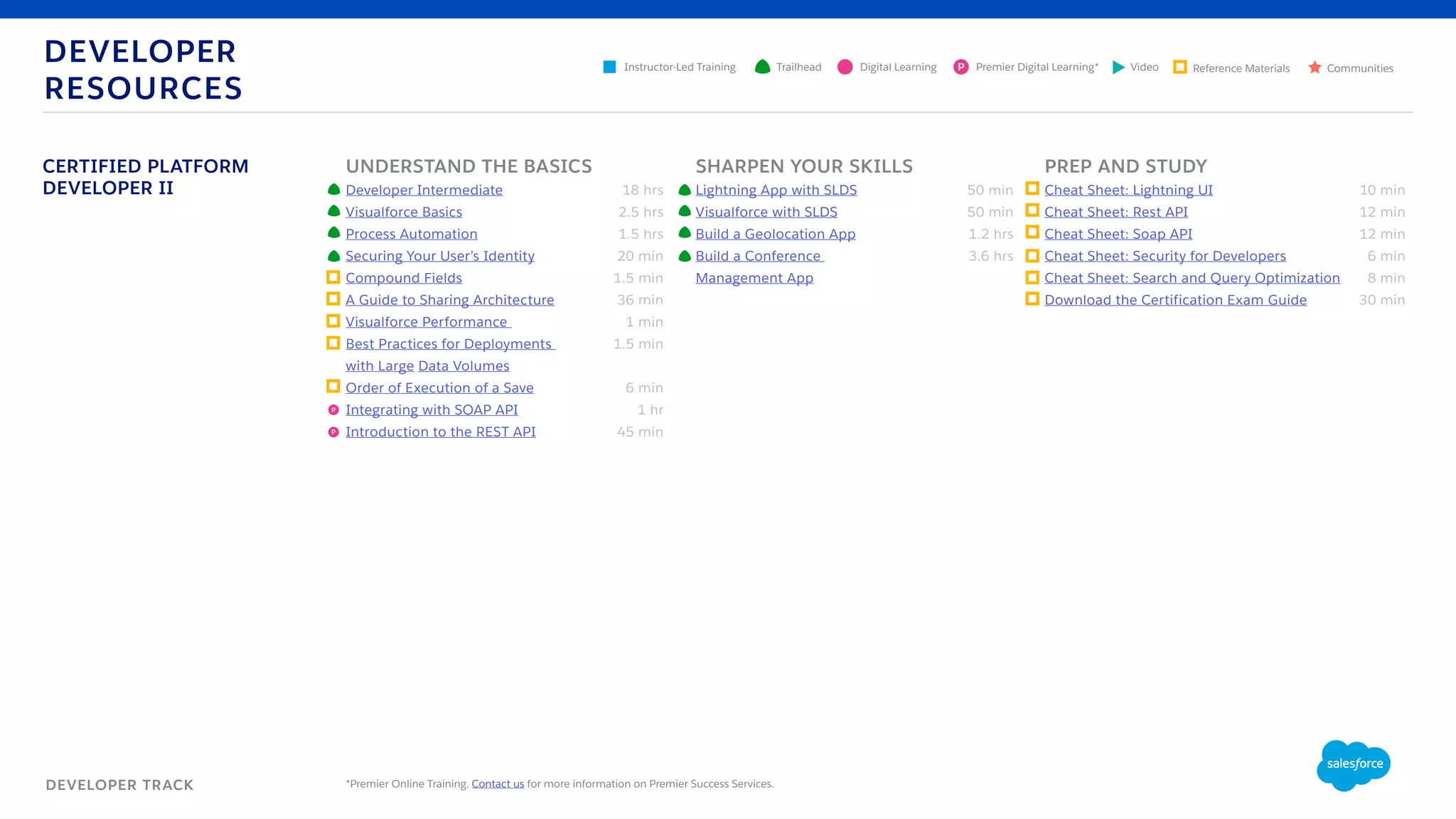Click Trailhead icon beside Build a Conference
Image resolution: width=1456 pixels, height=819 pixels.
685,255
